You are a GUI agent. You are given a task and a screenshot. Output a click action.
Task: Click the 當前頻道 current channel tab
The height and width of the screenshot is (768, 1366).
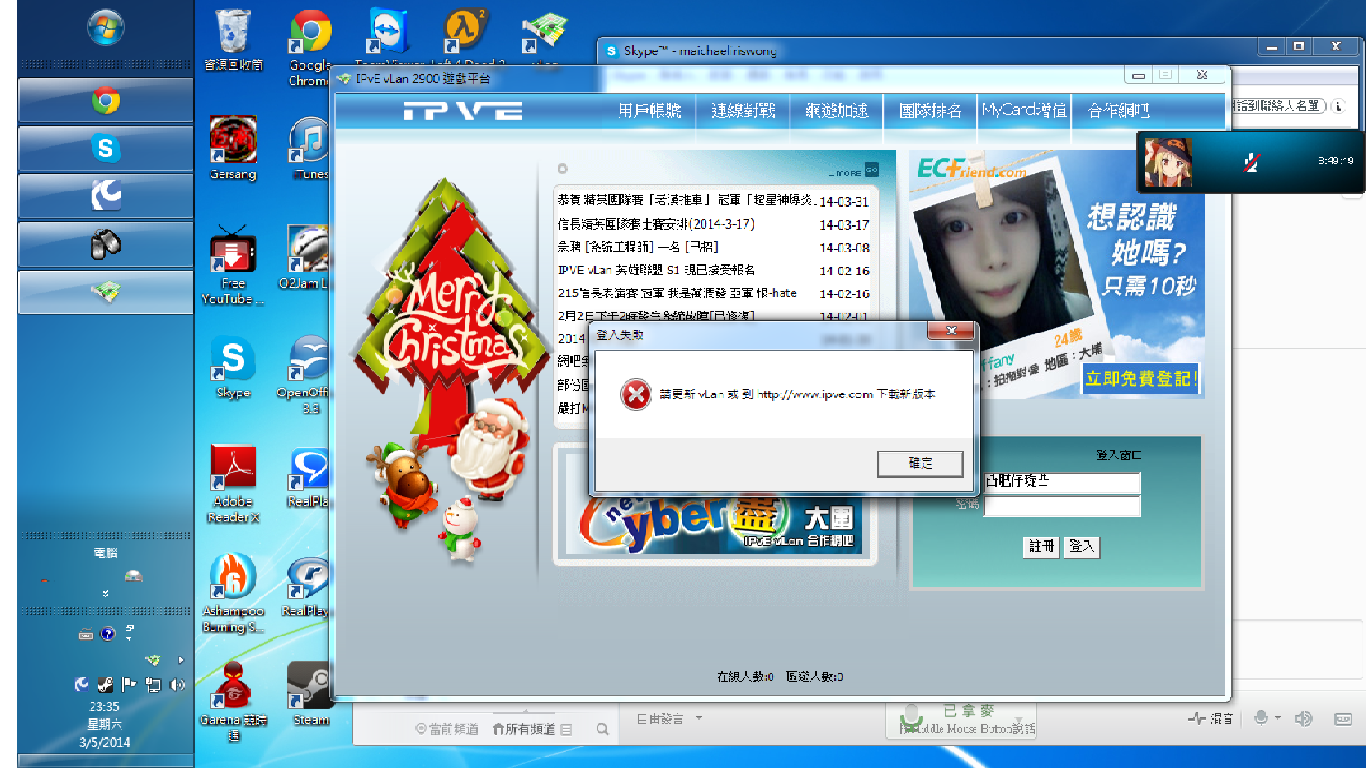(446, 730)
